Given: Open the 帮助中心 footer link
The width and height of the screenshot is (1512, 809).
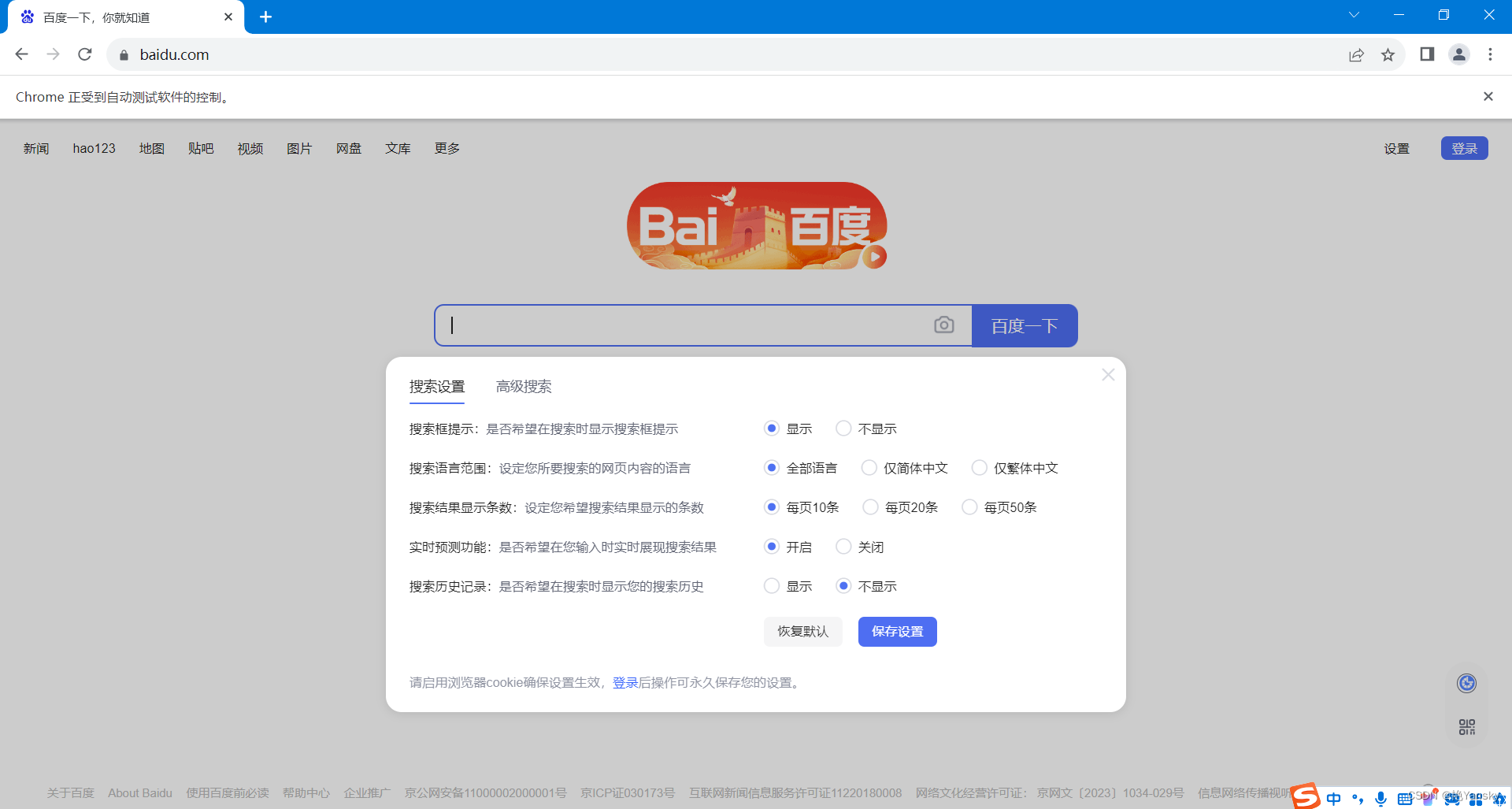Looking at the screenshot, I should point(306,793).
